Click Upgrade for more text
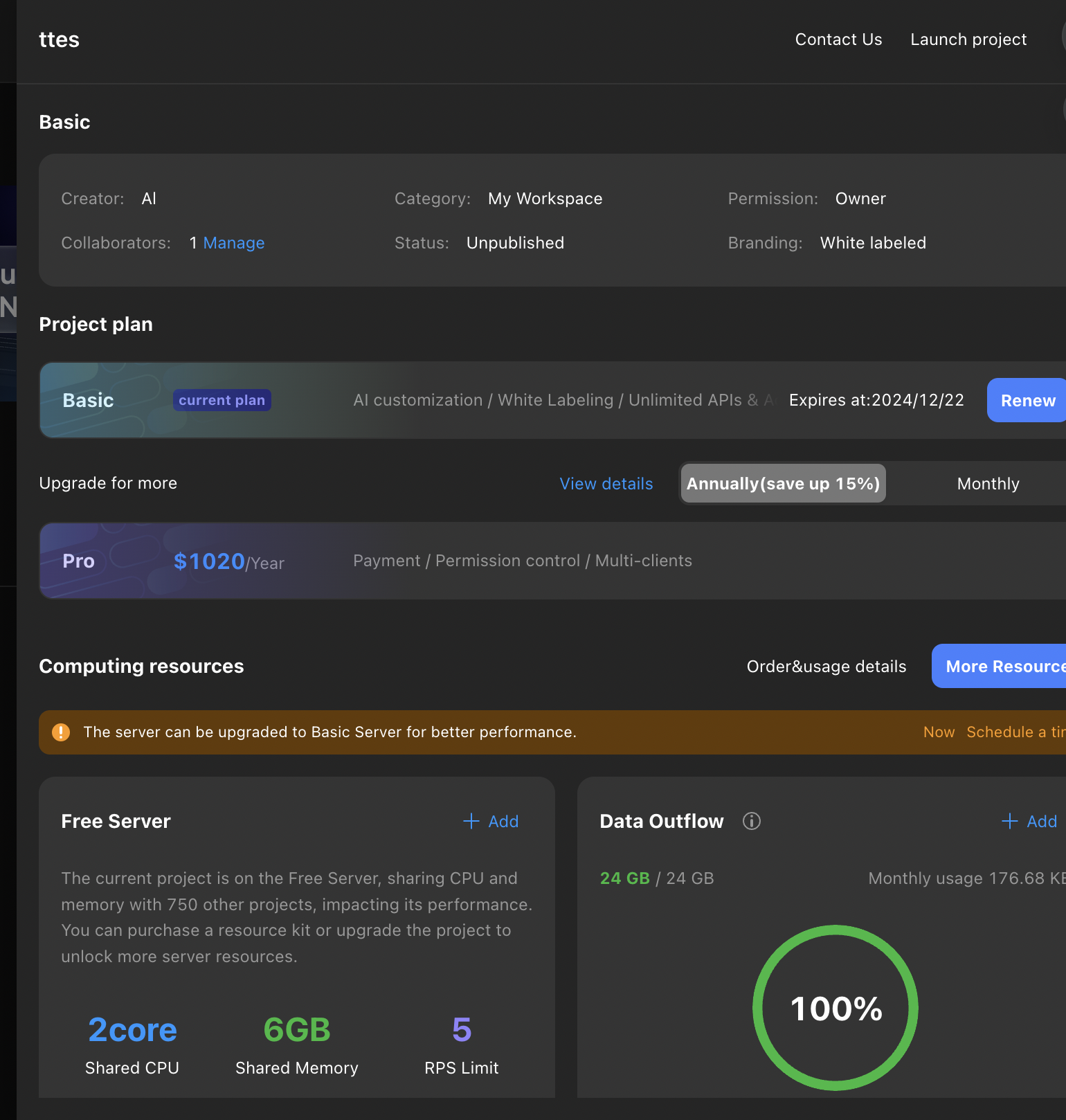The image size is (1066, 1120). click(x=108, y=483)
